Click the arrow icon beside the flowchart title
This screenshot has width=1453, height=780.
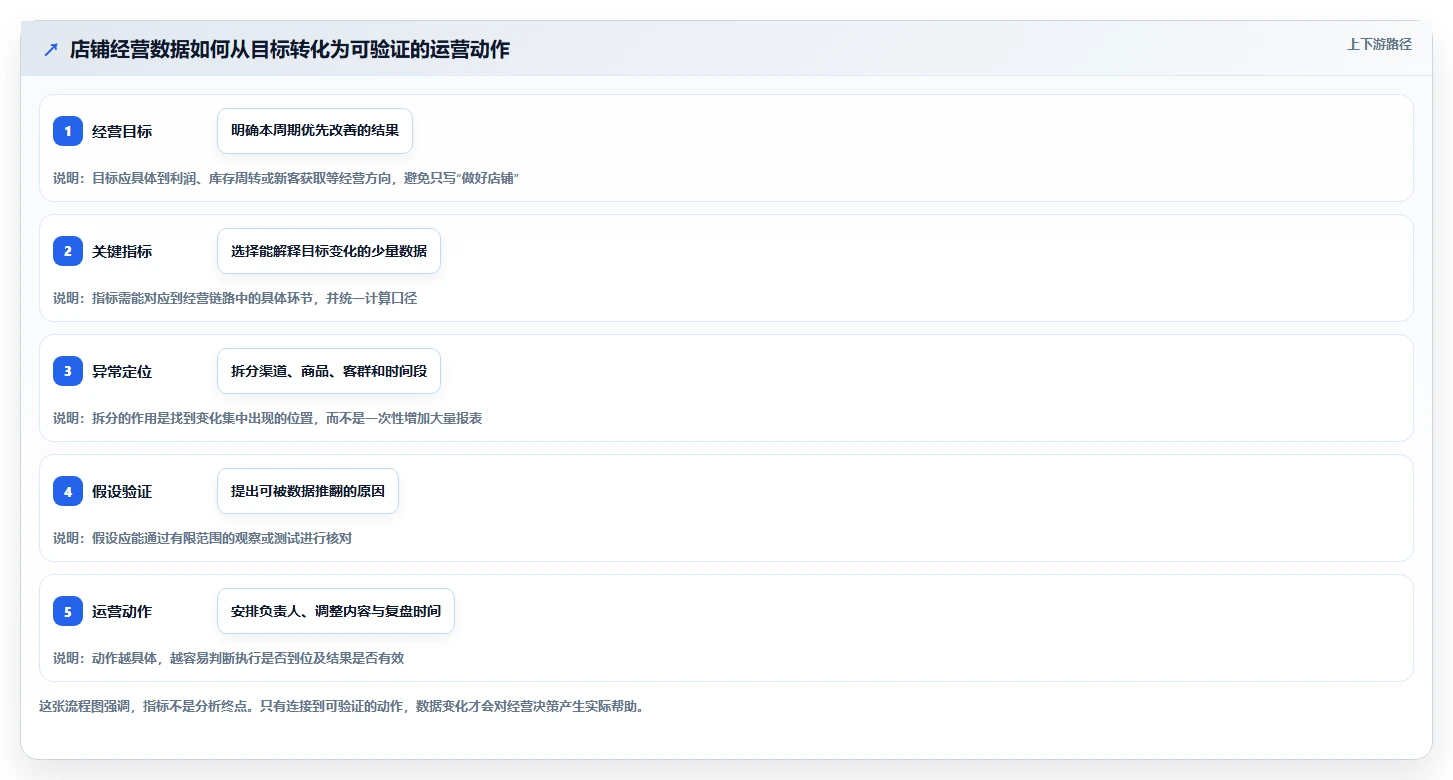51,49
